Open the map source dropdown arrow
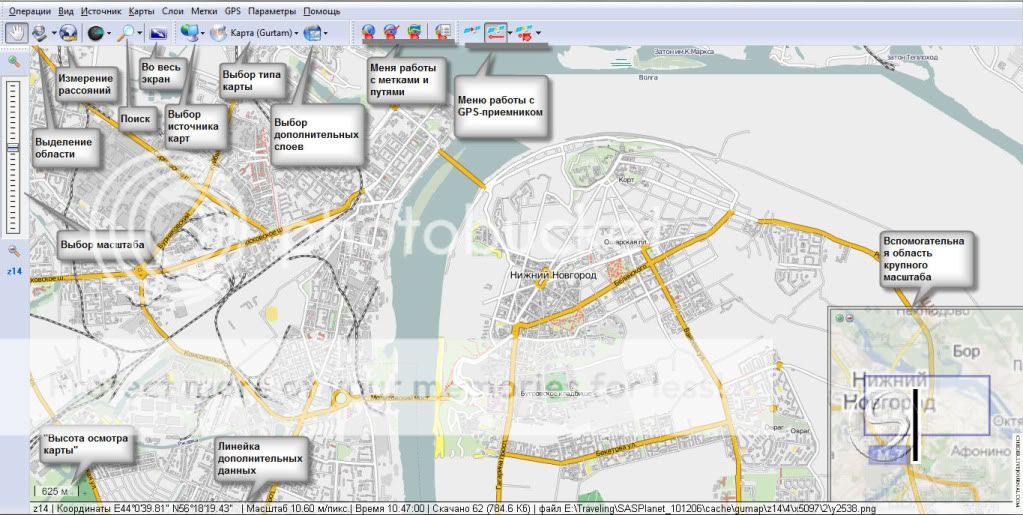The width and height of the screenshot is (1023, 515). tap(203, 33)
